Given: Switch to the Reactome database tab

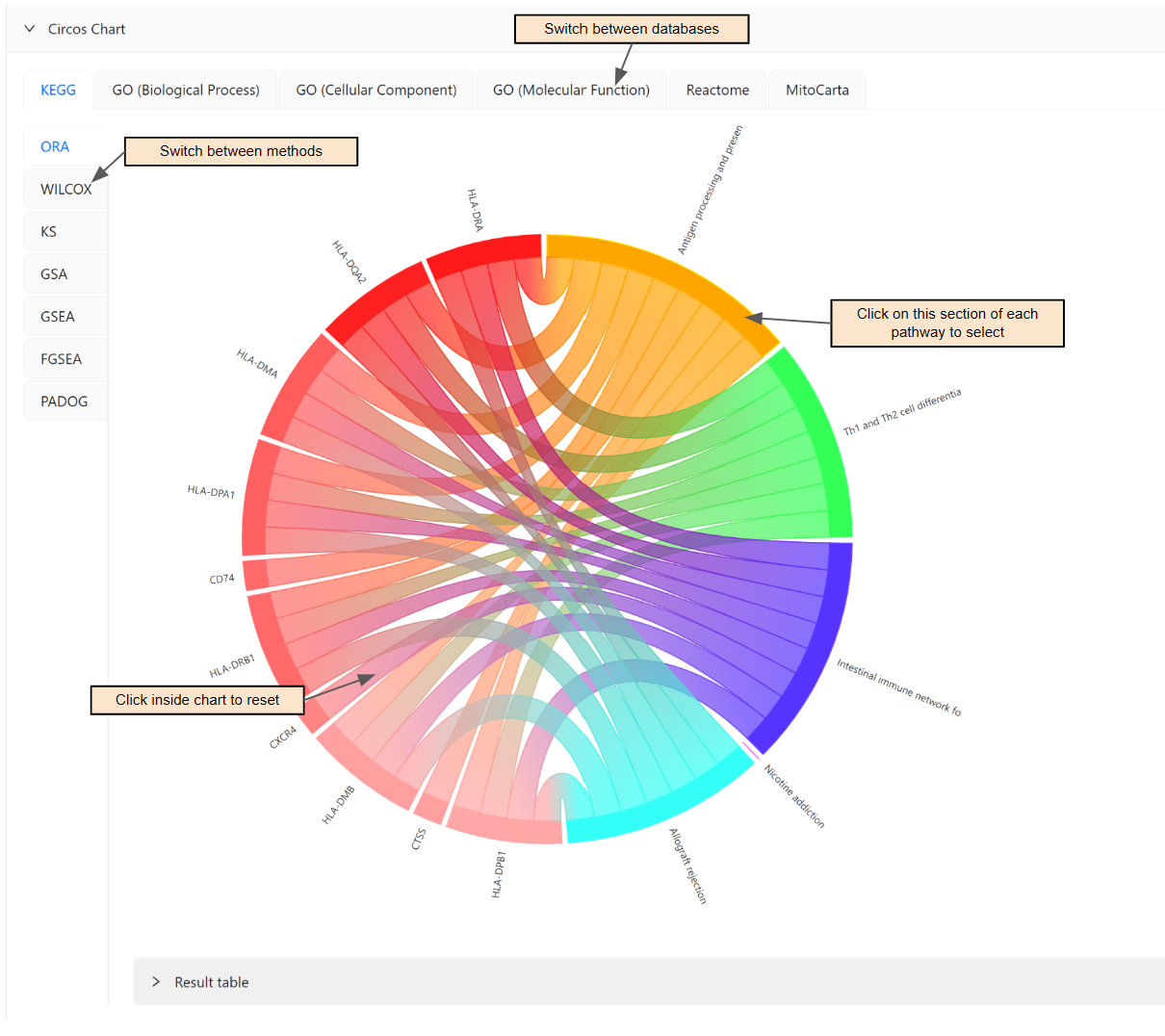Looking at the screenshot, I should coord(716,89).
